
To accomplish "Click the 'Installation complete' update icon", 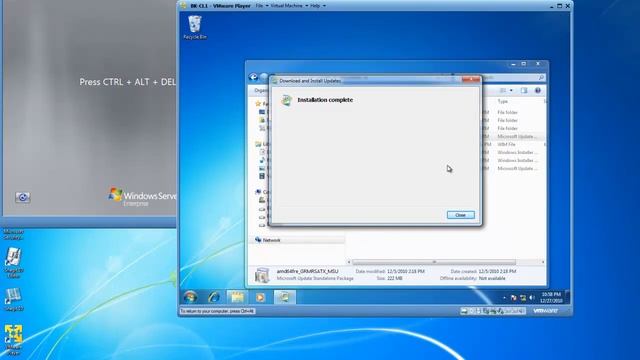I will pyautogui.click(x=287, y=100).
